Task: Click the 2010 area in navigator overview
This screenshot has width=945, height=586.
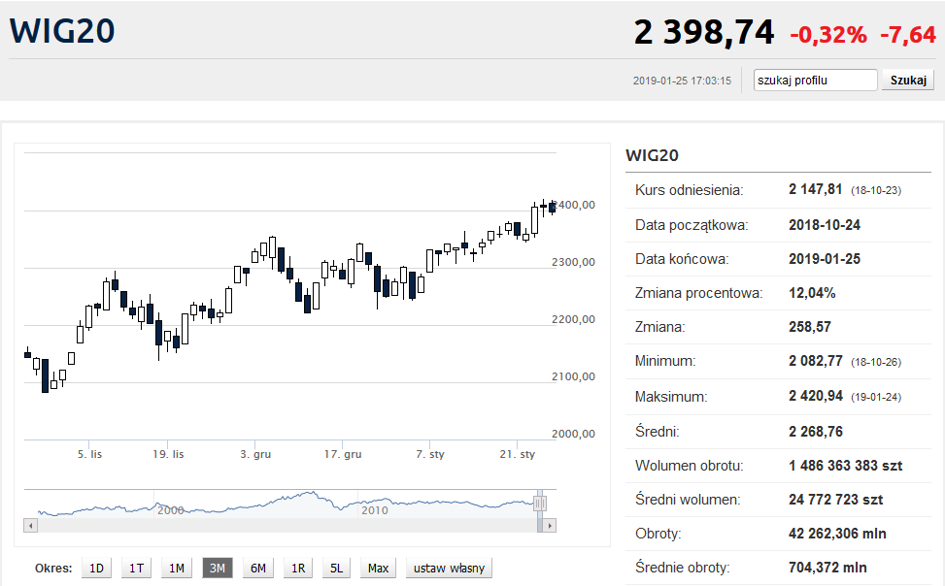Action: tap(374, 509)
